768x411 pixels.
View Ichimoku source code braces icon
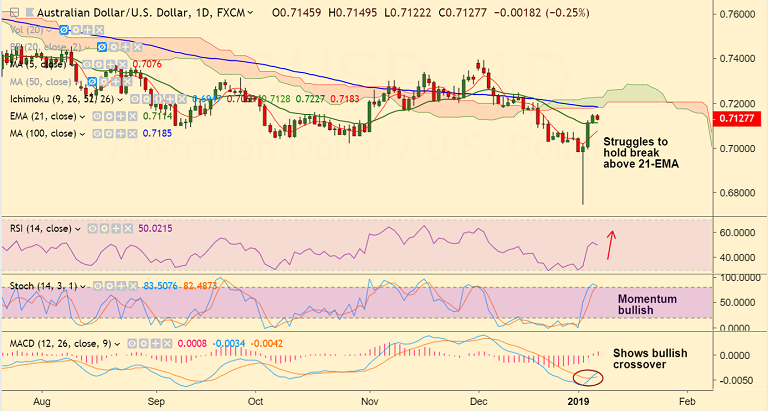[x=158, y=99]
